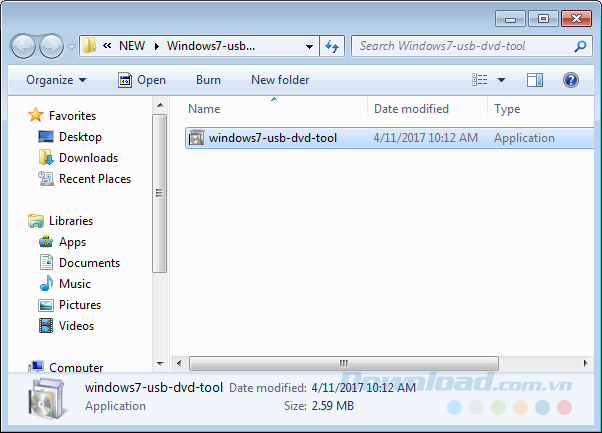The image size is (602, 433).
Task: Open the Documents library
Action: (89, 263)
